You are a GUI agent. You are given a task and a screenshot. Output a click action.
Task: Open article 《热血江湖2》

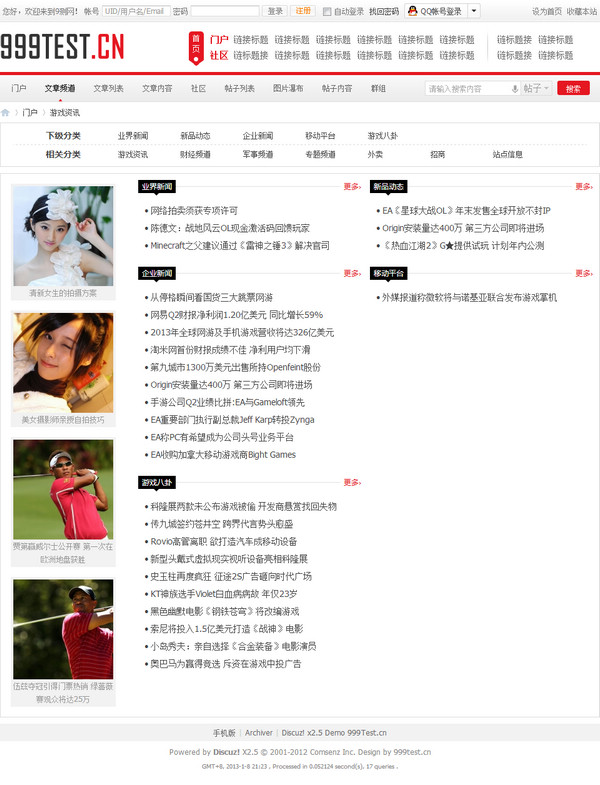[463, 246]
